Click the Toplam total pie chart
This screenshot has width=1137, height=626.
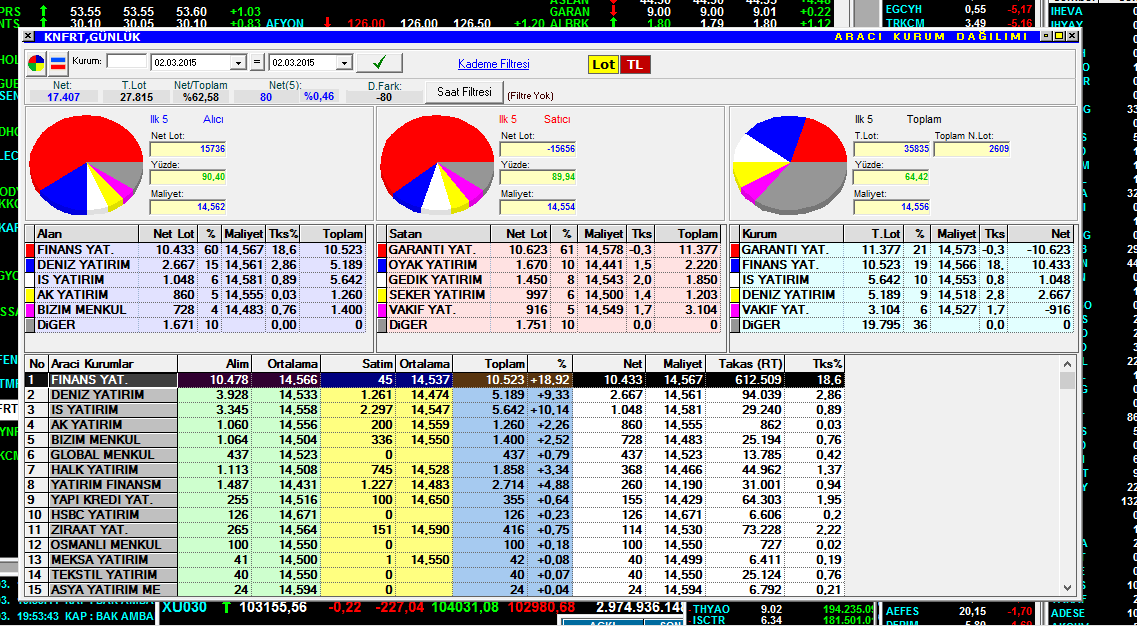789,164
